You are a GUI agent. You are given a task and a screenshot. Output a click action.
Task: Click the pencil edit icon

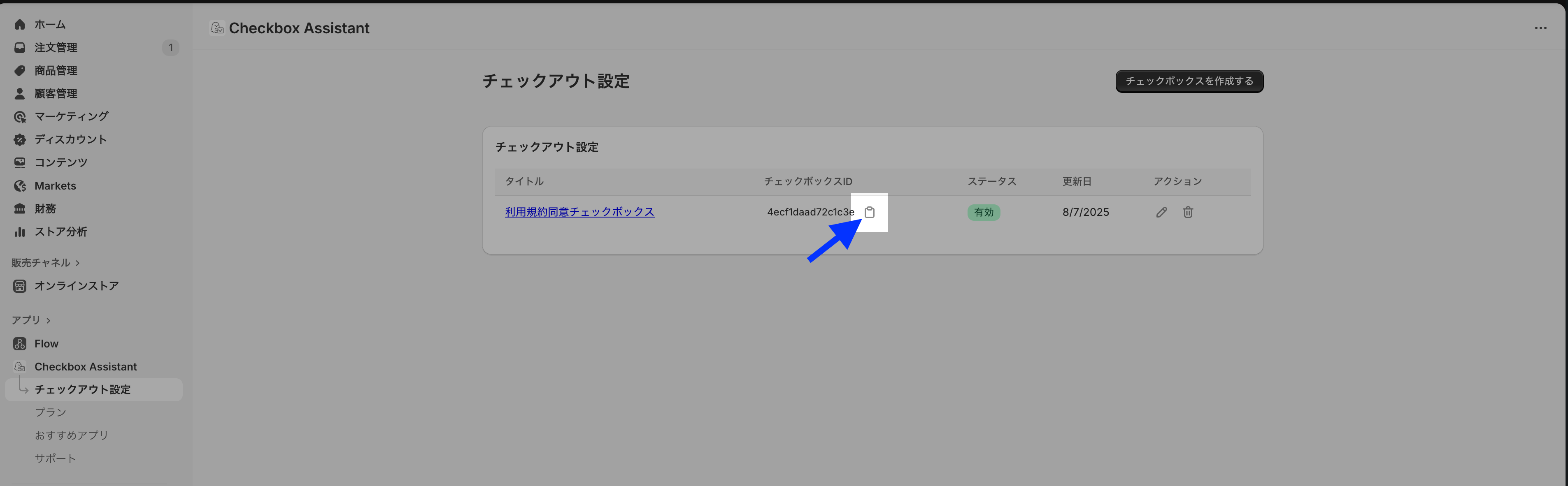pos(1161,212)
